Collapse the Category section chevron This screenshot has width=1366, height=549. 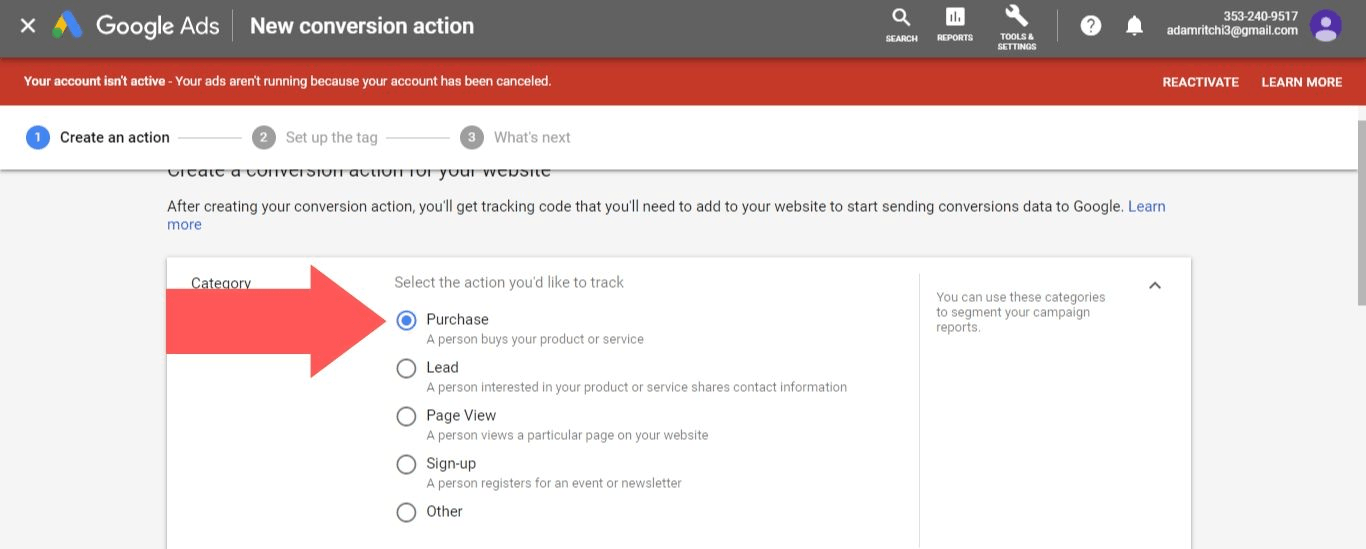click(1155, 285)
